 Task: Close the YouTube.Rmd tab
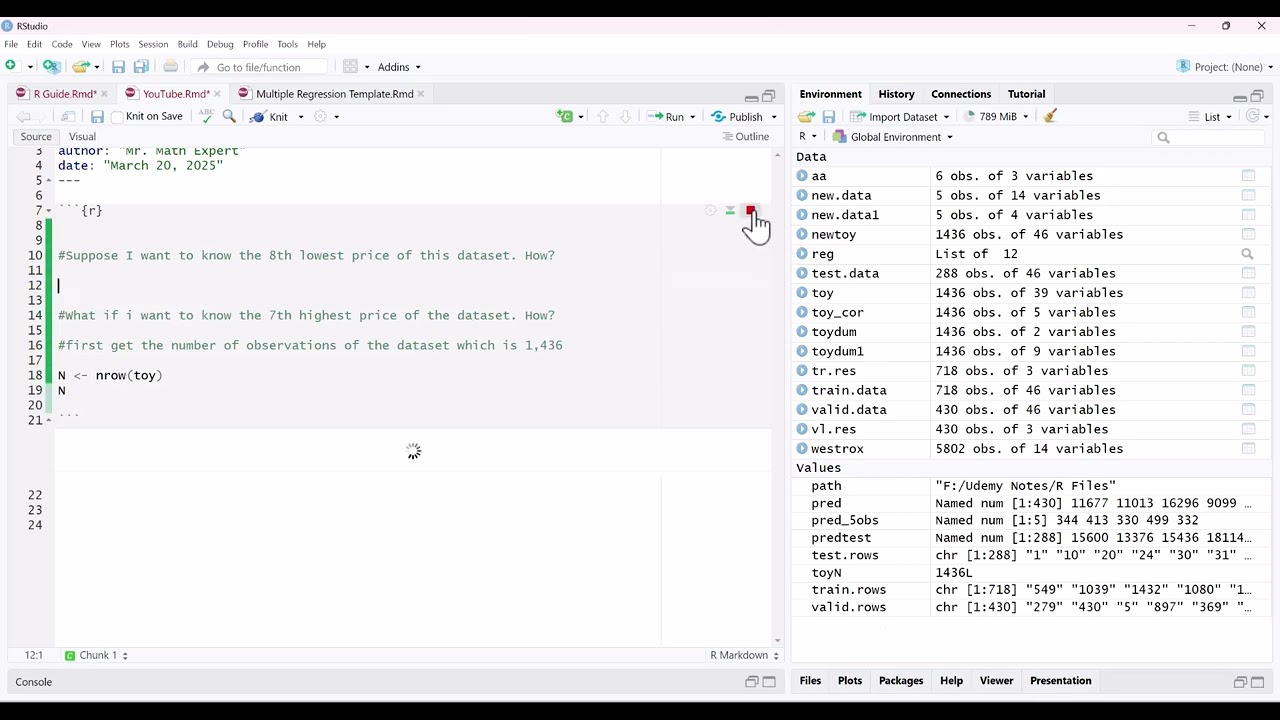click(217, 94)
